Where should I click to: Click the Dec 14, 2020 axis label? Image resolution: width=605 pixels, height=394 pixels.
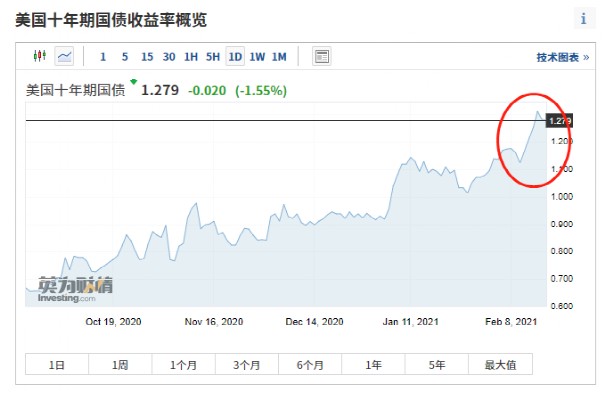coord(314,321)
